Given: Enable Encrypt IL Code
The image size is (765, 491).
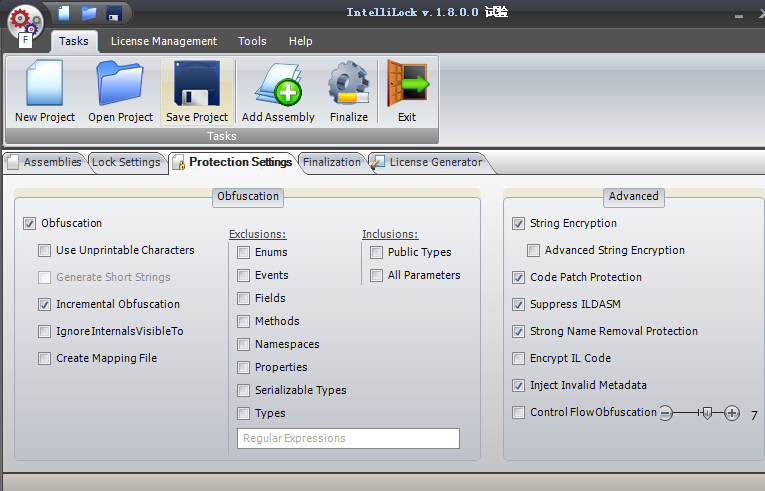Looking at the screenshot, I should (519, 358).
